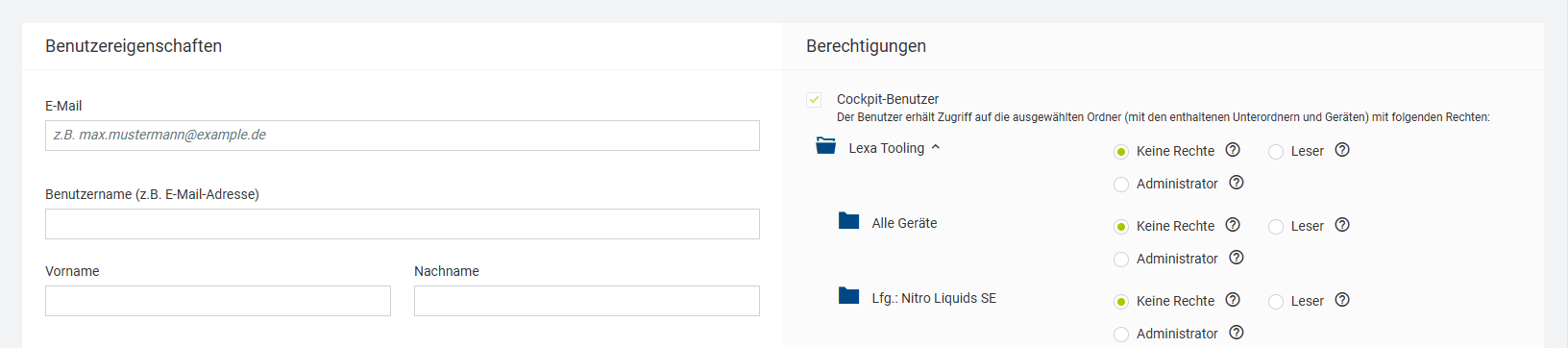Toggle the Cockpit-Benutzer checkbox
Screen dimensions: 1568x348
(x=814, y=100)
